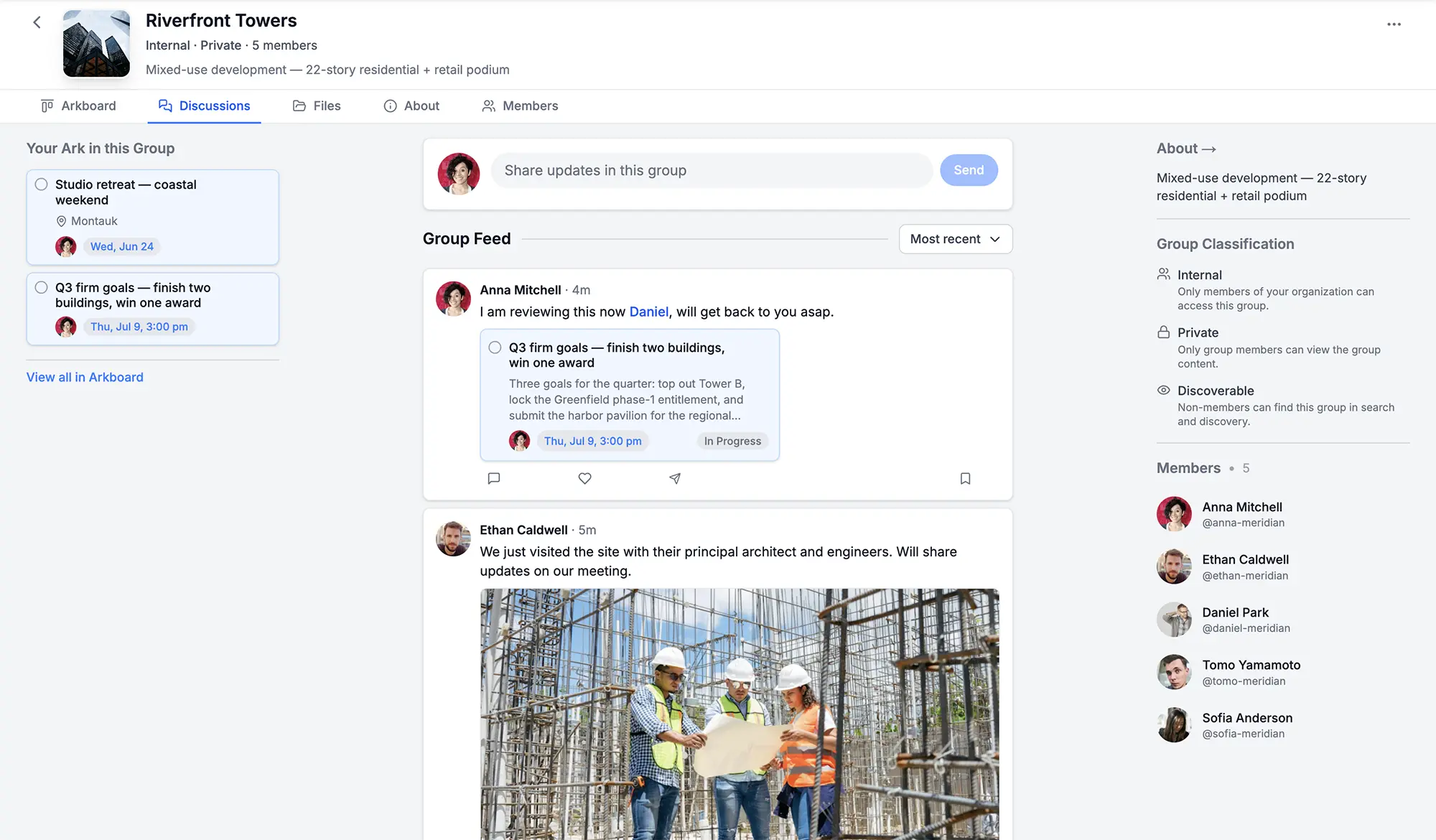1436x840 pixels.
Task: Click the Riverfront Towers group image
Action: point(96,44)
